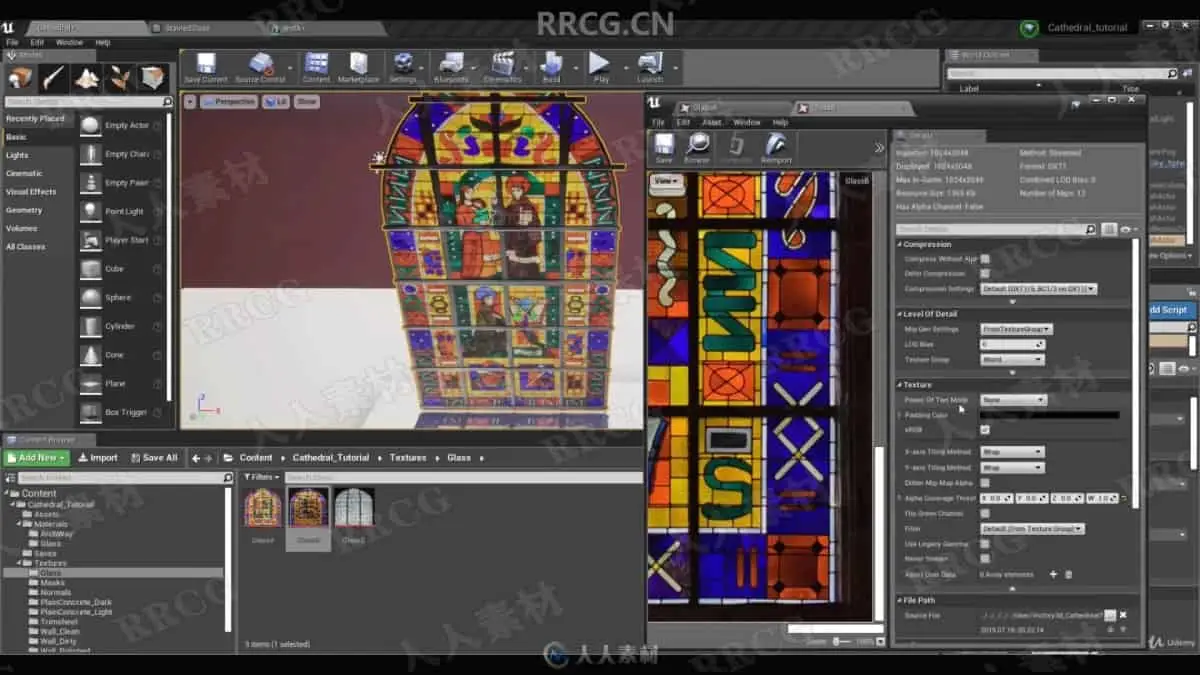Open Texture Group dropdown

click(x=1012, y=359)
